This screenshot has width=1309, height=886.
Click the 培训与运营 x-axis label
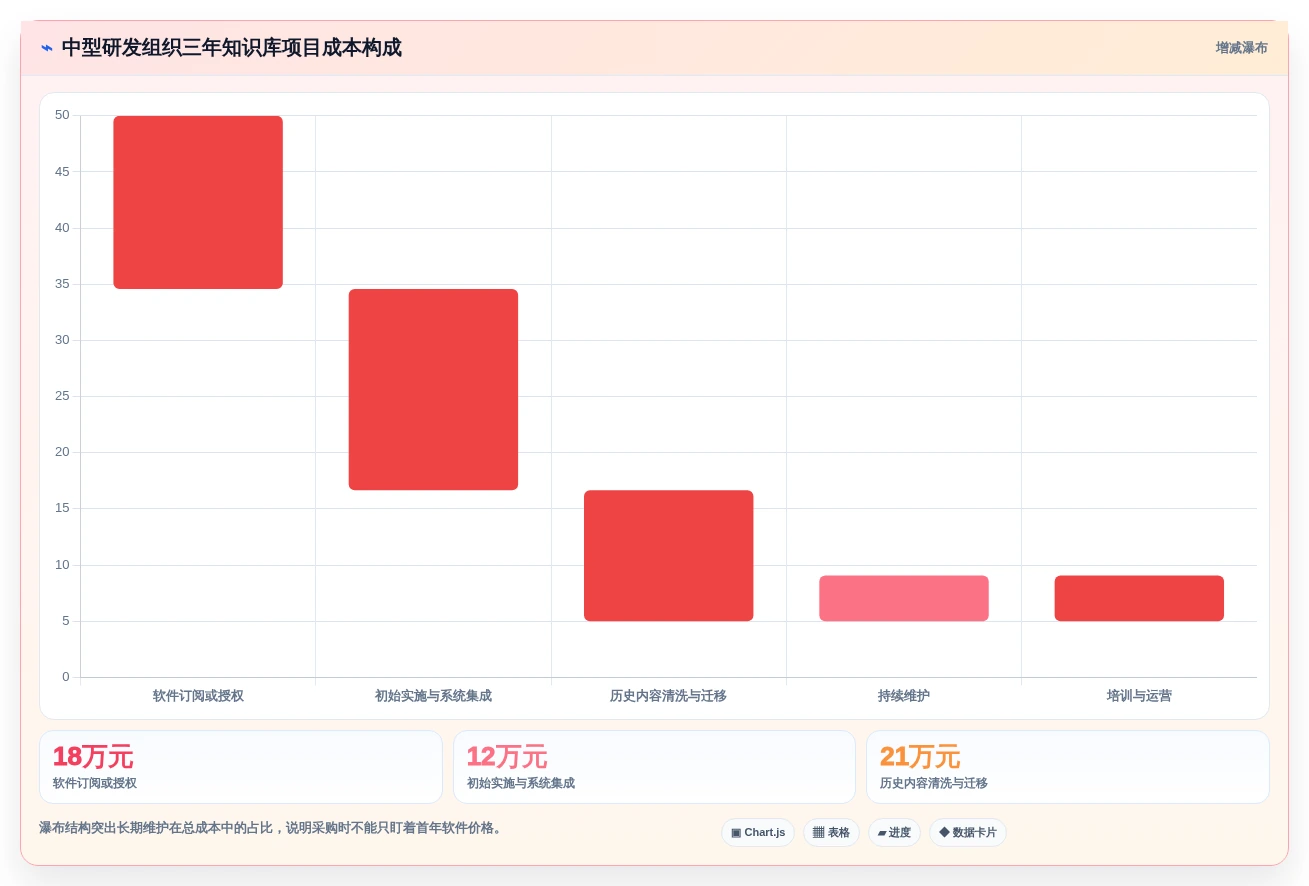click(x=1139, y=696)
